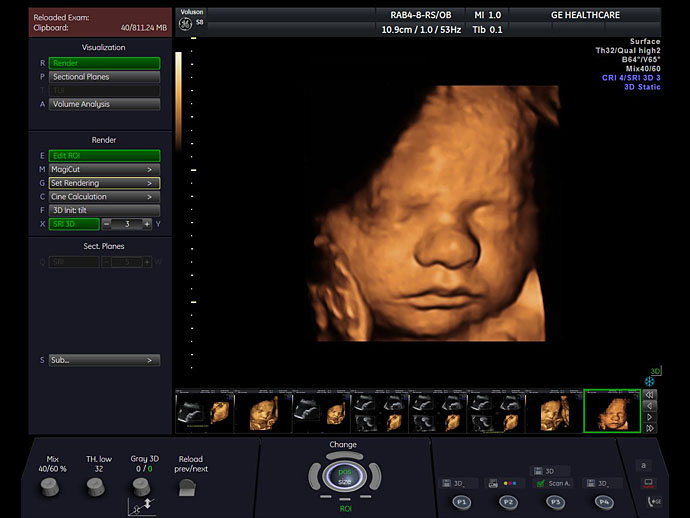Image resolution: width=690 pixels, height=518 pixels.
Task: Click the Mix 40/60 % knob
Action: pyautogui.click(x=50, y=487)
